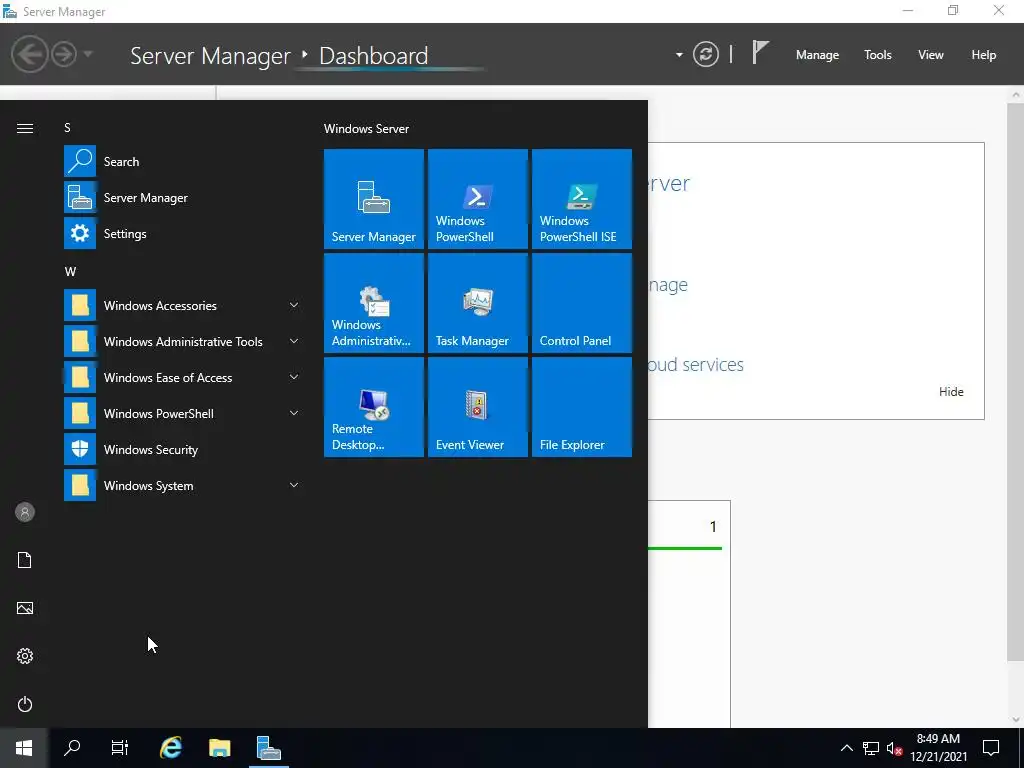This screenshot has height=768, width=1024.
Task: Open Server Manager from the app list
Action: coord(183,197)
